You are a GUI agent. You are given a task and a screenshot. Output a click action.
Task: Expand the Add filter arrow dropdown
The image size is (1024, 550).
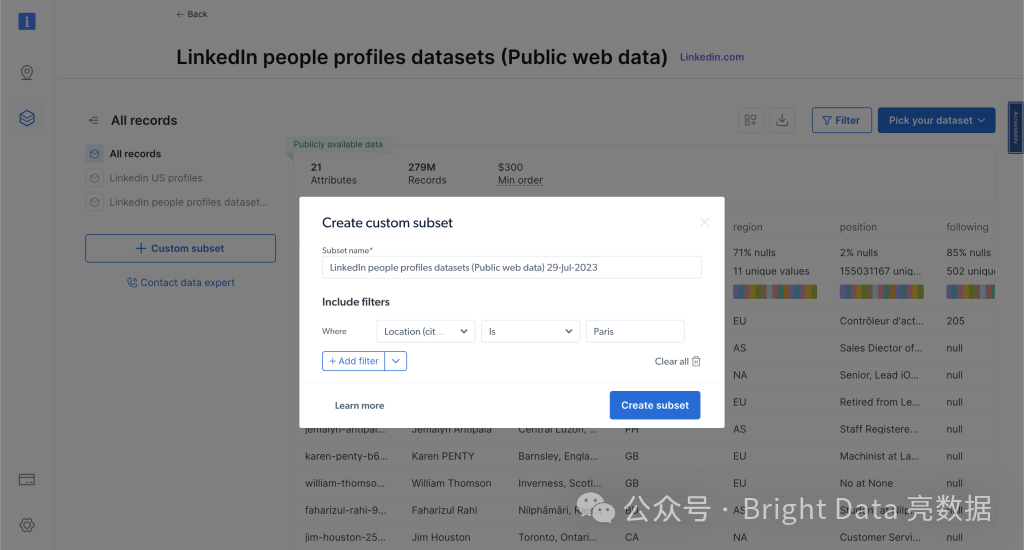coord(396,361)
